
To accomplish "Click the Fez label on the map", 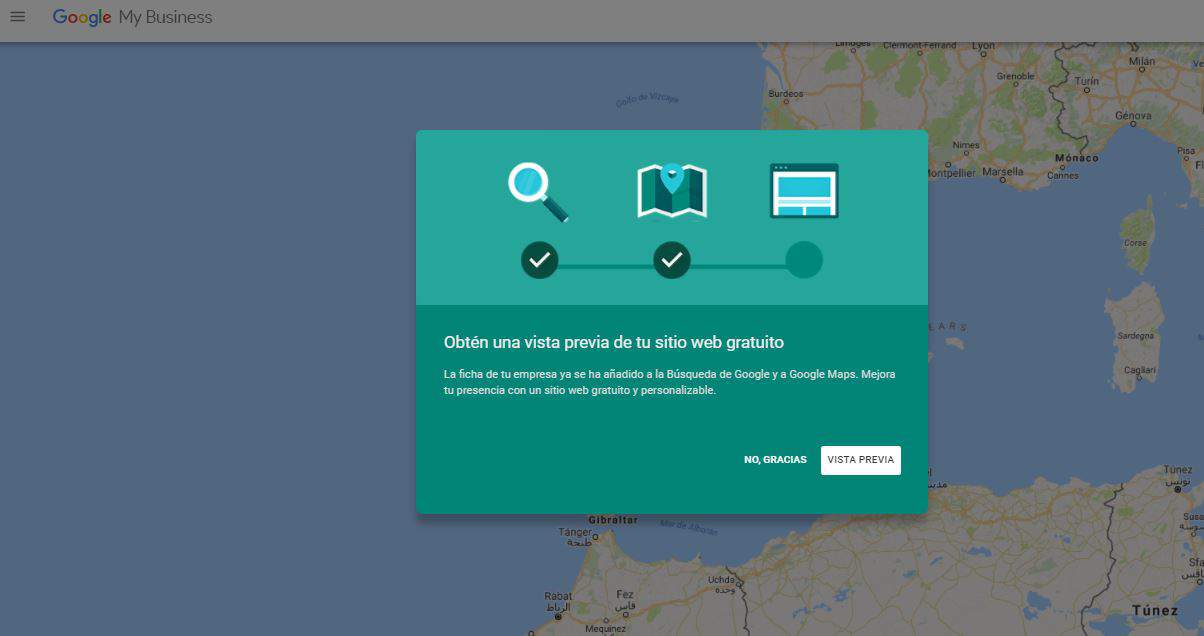I will 625,595.
